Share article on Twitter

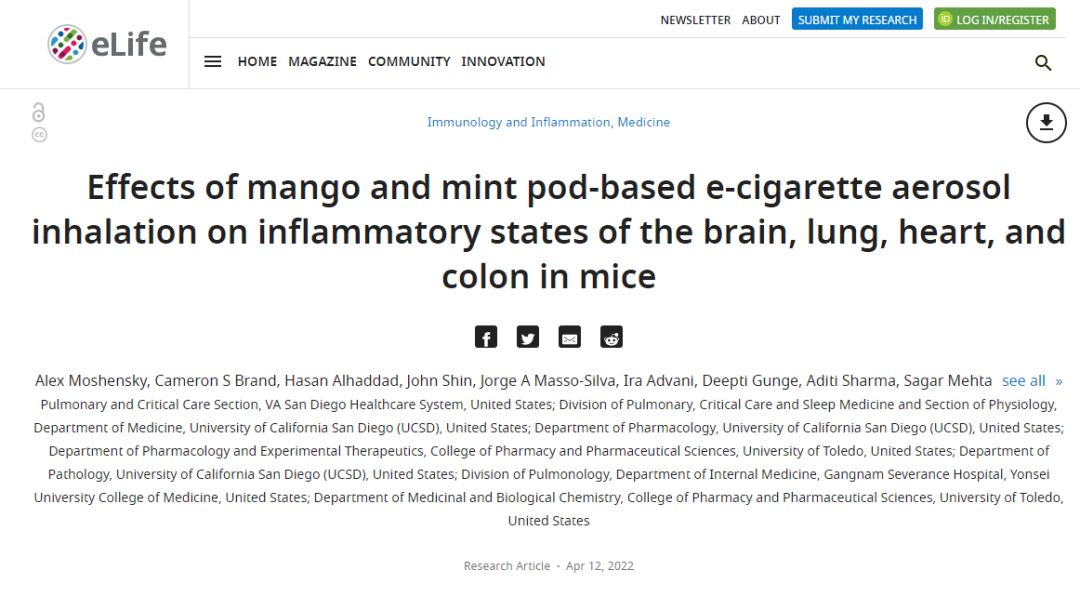pyautogui.click(x=528, y=337)
